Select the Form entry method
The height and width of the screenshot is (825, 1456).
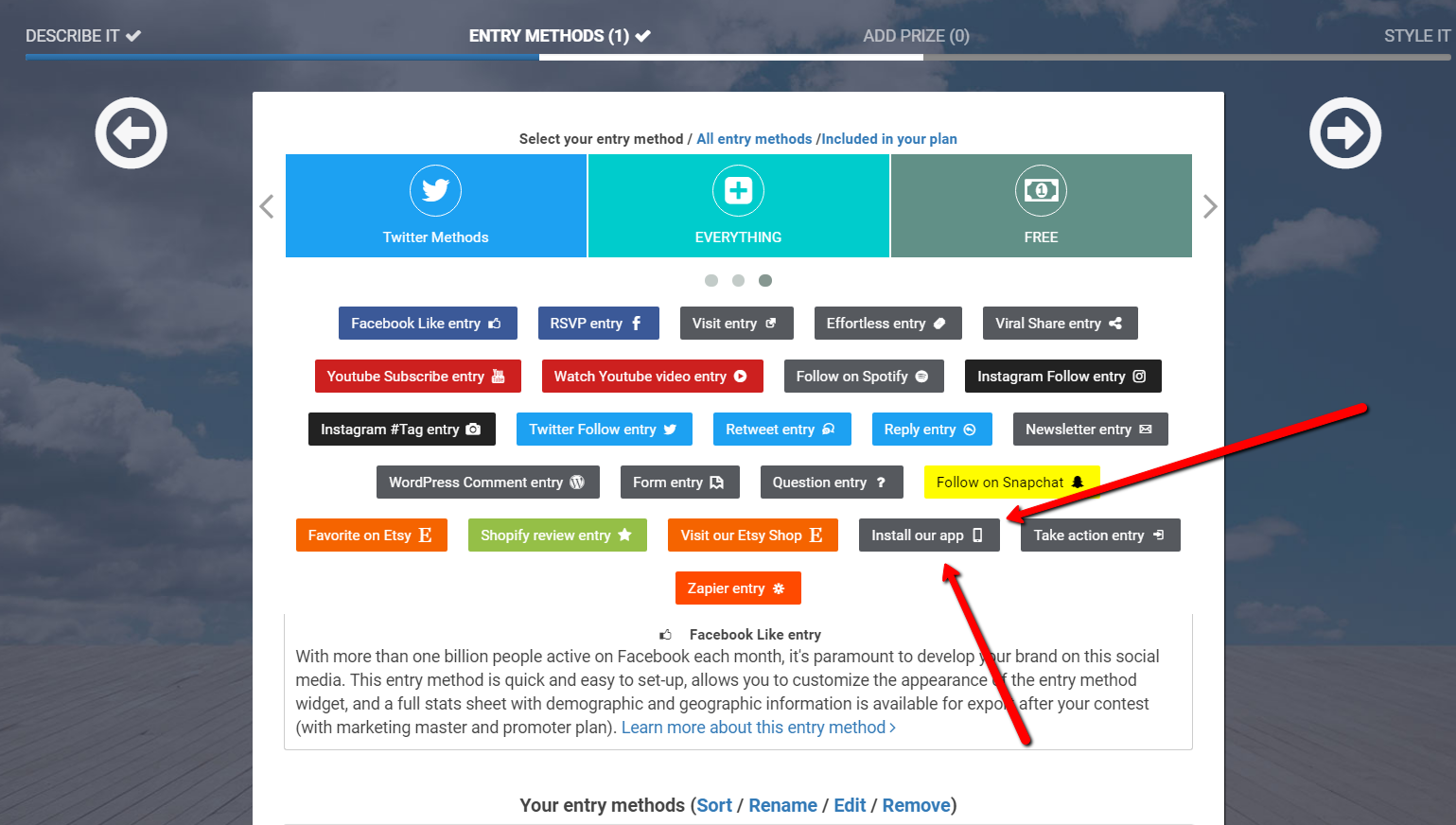pos(680,483)
